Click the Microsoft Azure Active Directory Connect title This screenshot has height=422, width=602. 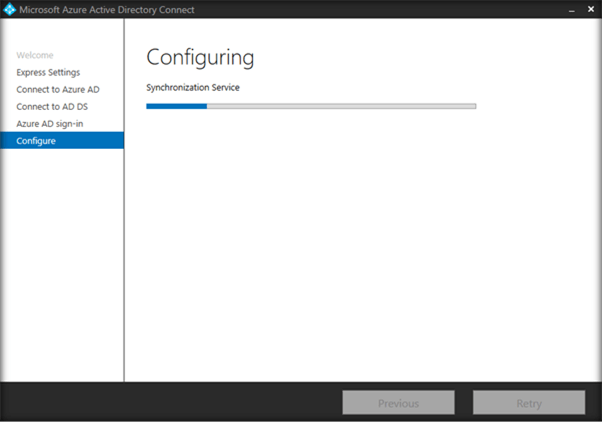click(x=107, y=10)
